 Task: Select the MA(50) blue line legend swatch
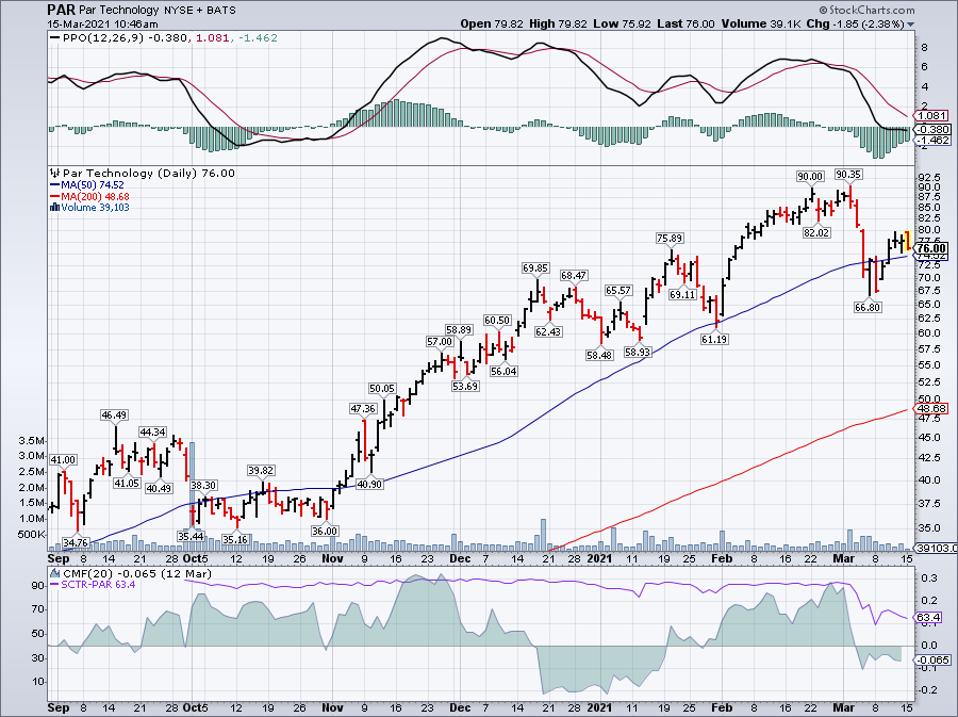54,184
